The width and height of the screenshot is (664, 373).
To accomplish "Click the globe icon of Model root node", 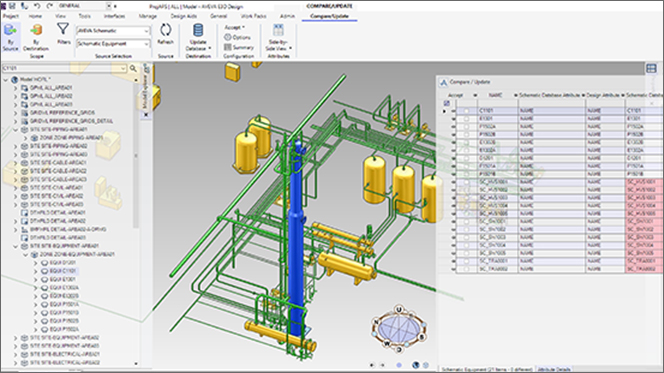I will [15, 79].
